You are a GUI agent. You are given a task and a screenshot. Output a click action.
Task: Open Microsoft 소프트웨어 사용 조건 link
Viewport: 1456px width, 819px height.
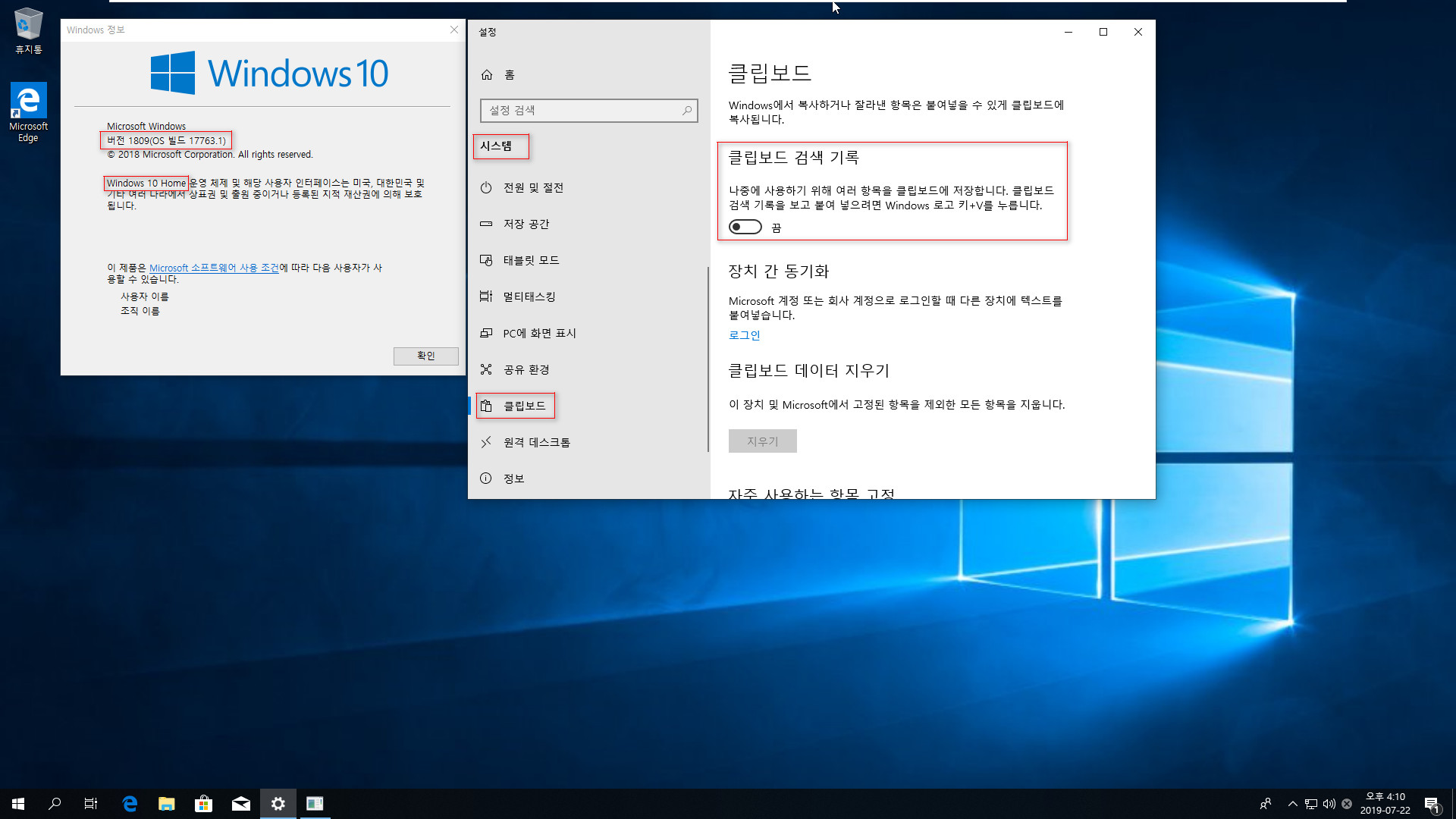click(214, 268)
